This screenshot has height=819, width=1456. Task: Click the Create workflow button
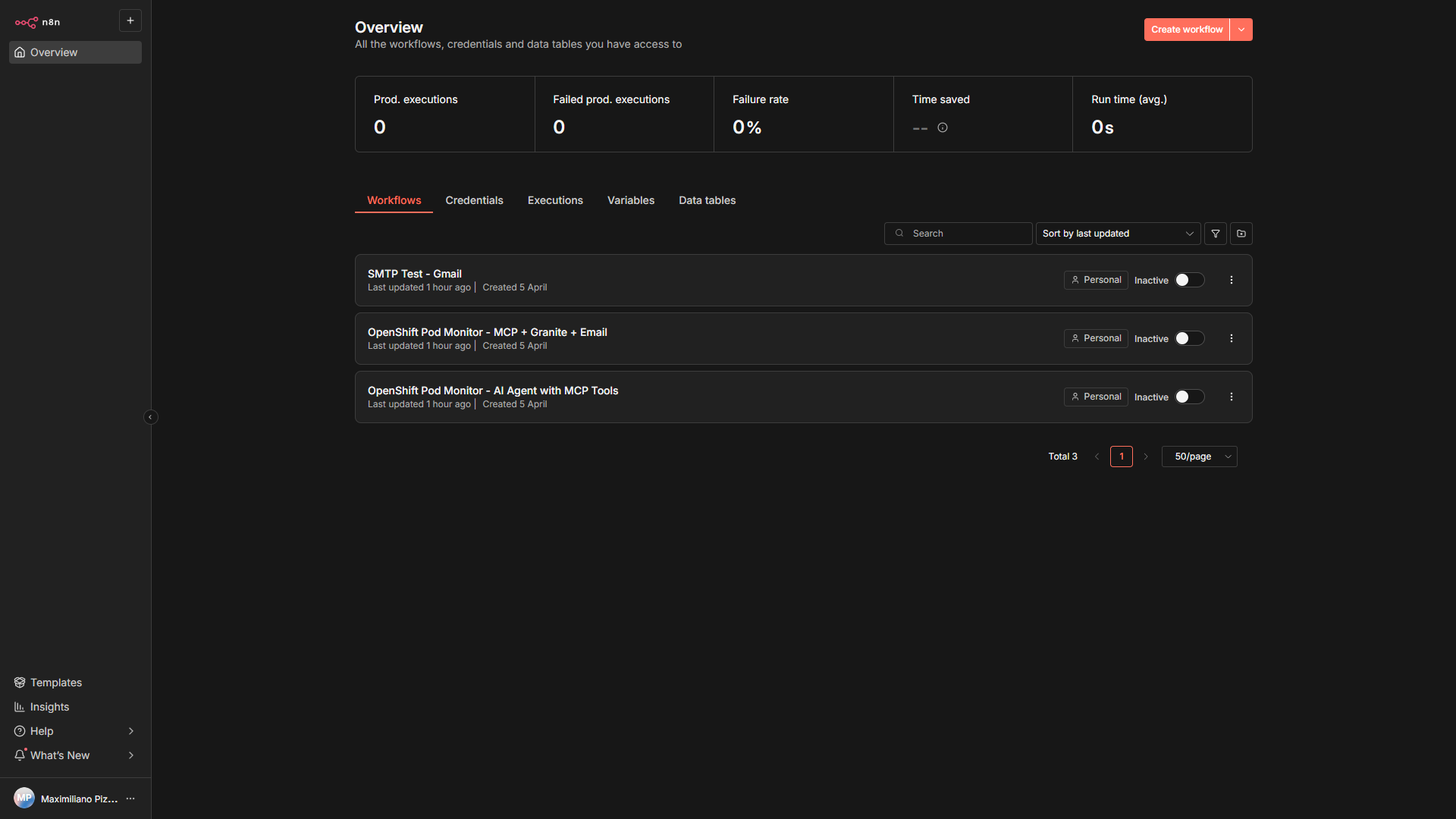click(1186, 29)
